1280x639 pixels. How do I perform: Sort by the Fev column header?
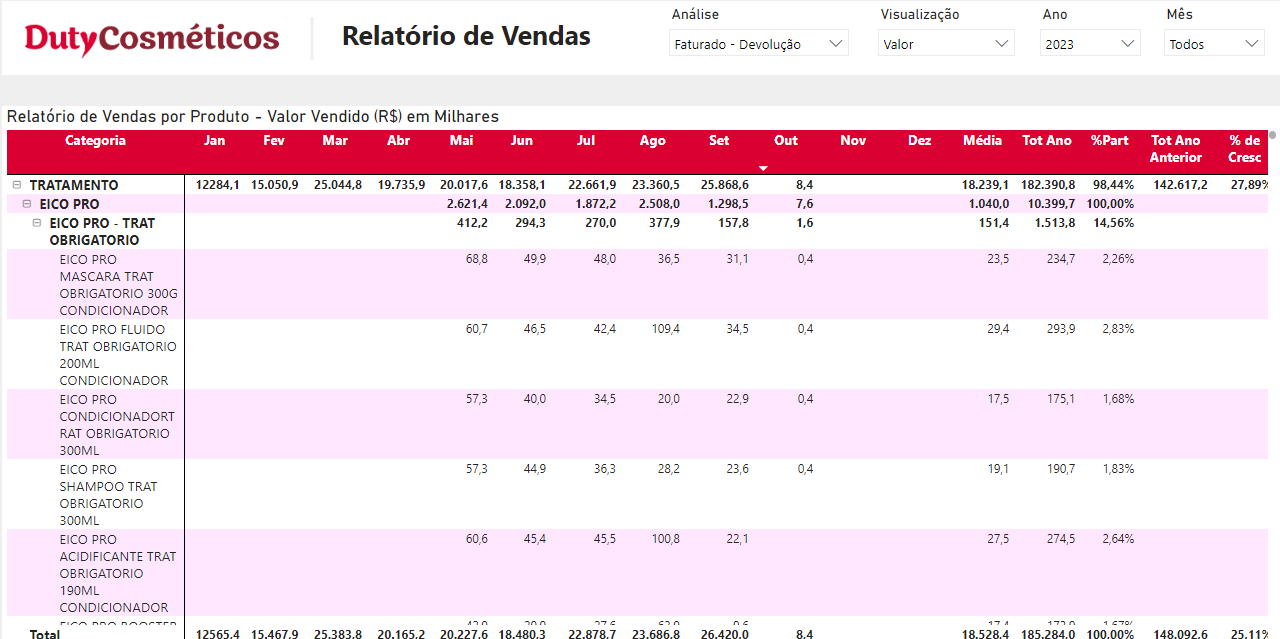(x=274, y=141)
